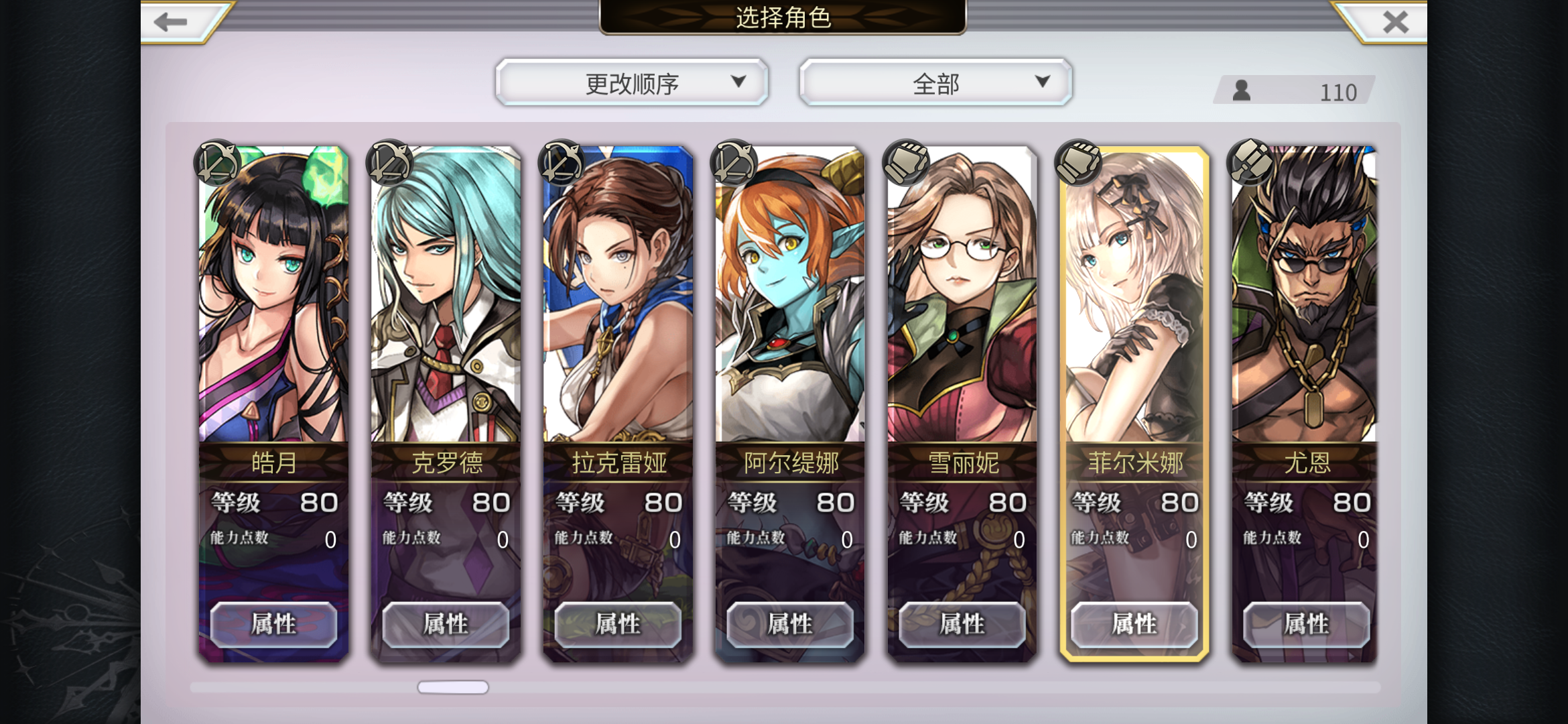Image resolution: width=1568 pixels, height=724 pixels.
Task: Click the hammer weapon icon on 尤恩's card
Action: pyautogui.click(x=1250, y=163)
